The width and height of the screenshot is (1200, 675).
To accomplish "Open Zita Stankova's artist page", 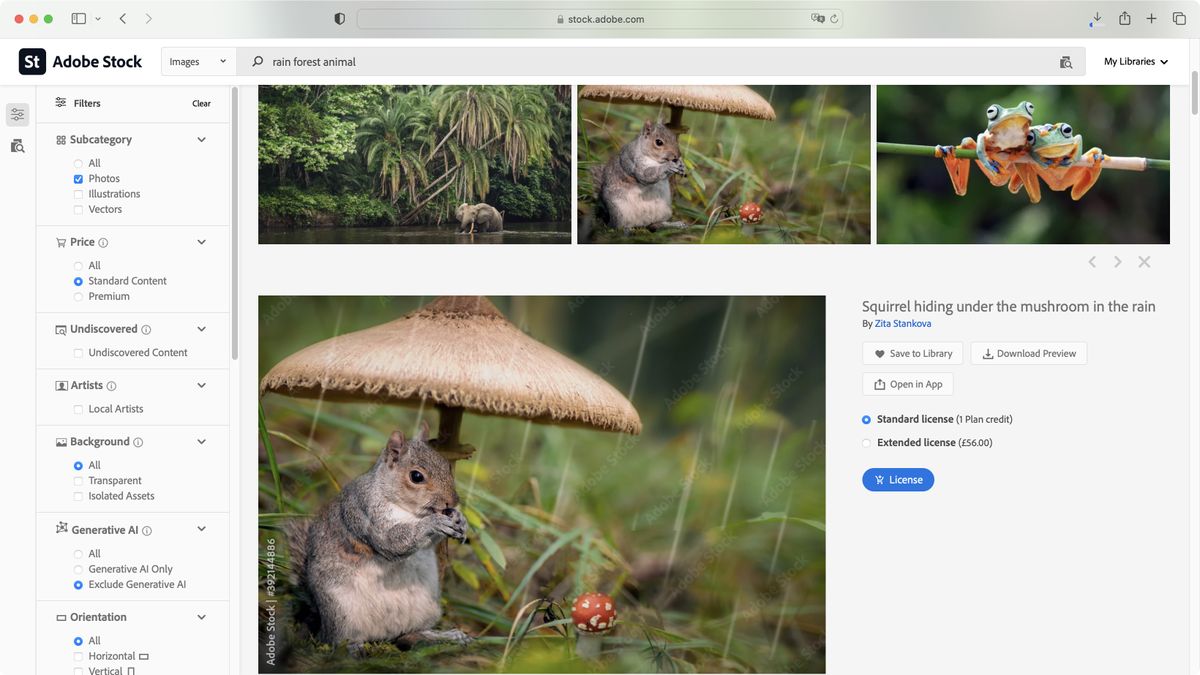I will pos(902,323).
